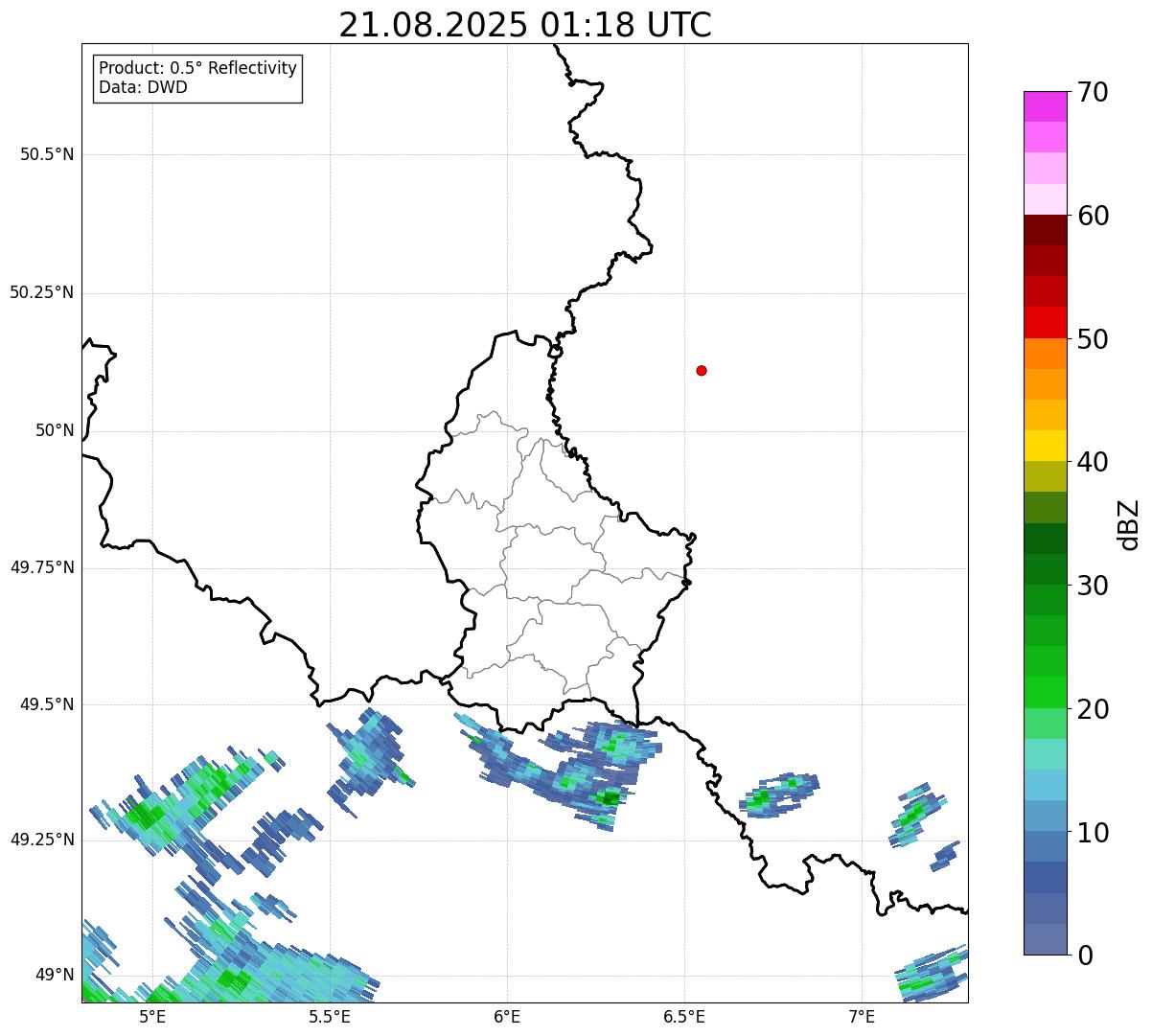Click the colorbar '30' tick label
Viewport: 1152px width, 1036px height.
[1093, 586]
